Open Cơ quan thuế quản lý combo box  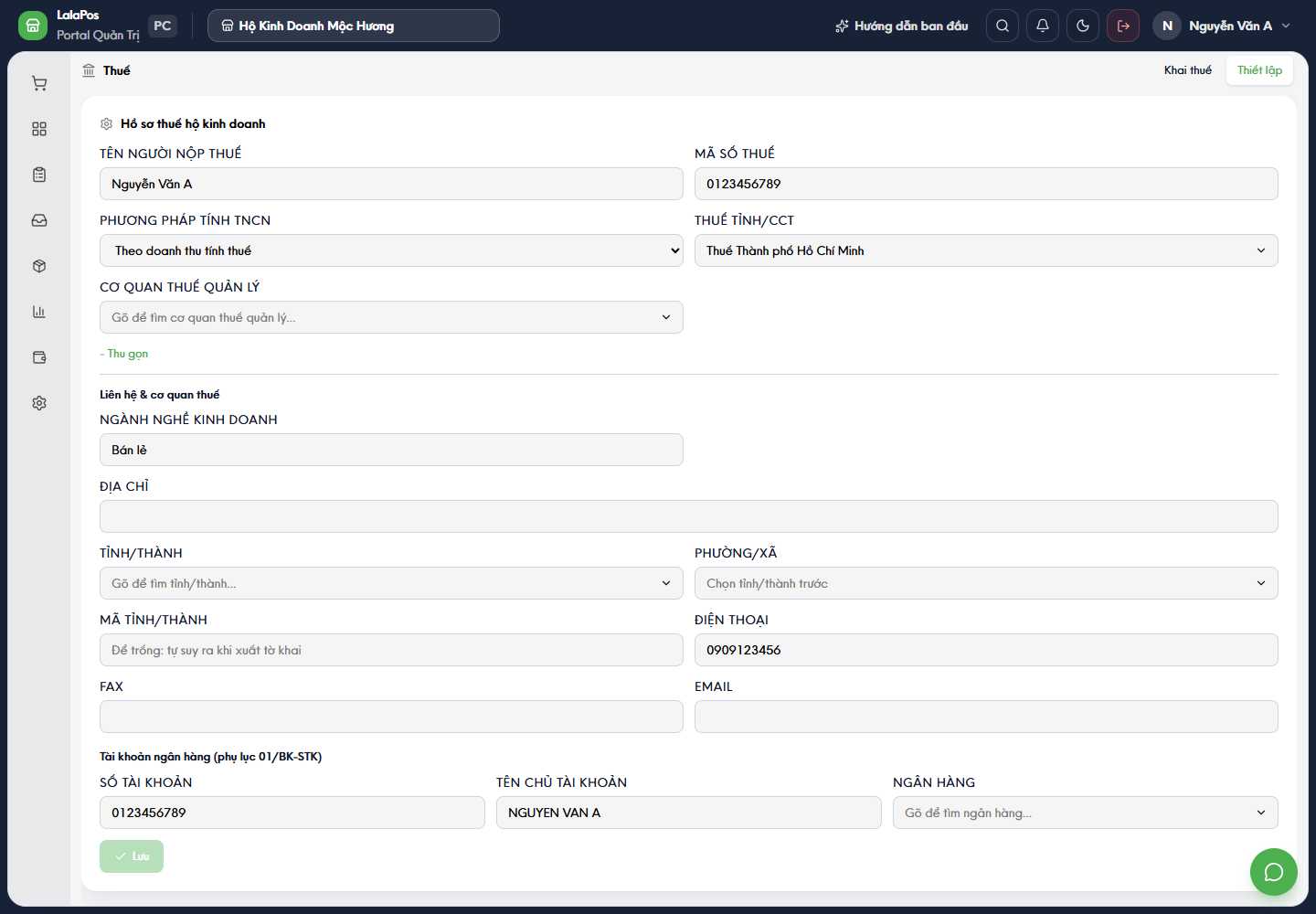391,317
